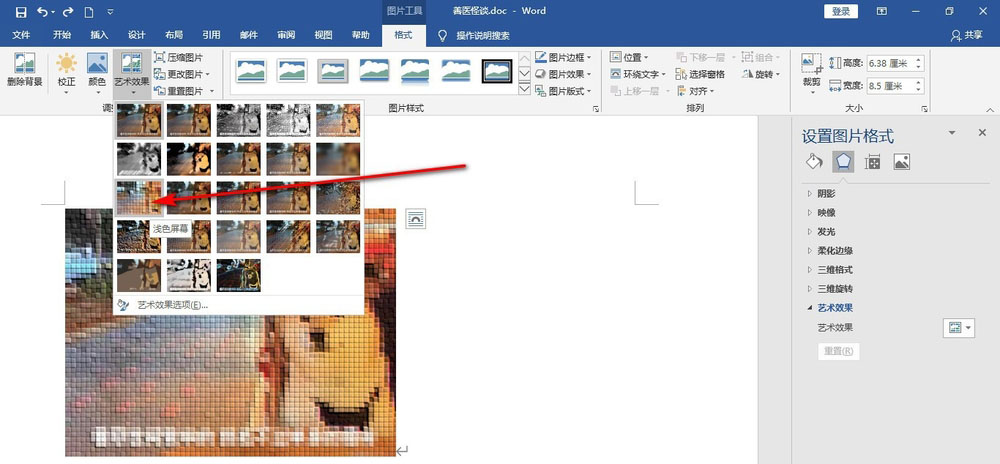The height and width of the screenshot is (464, 1000).
Task: Click the 艺术效果 ribbon button
Action: (x=132, y=72)
